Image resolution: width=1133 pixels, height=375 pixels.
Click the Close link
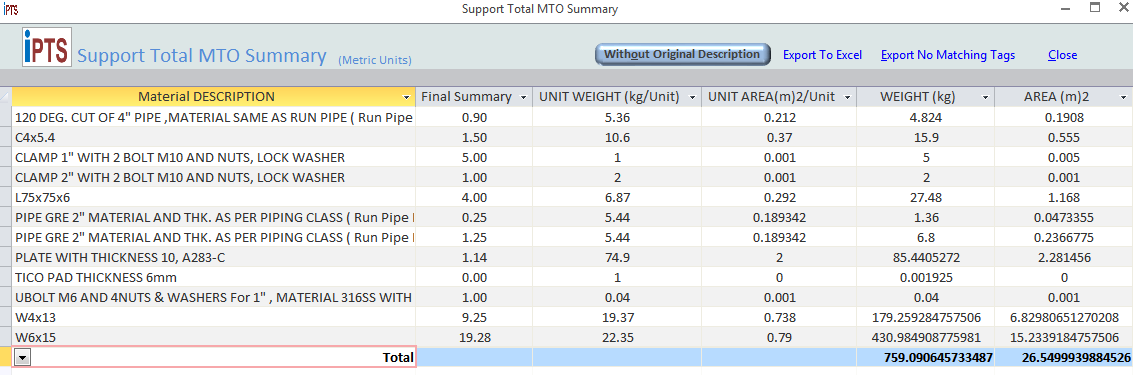pos(1062,55)
